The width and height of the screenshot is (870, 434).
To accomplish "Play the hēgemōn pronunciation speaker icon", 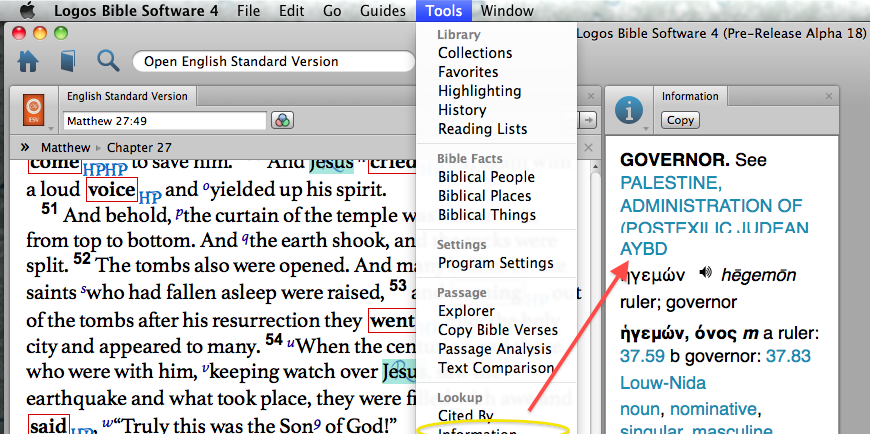I will coord(706,274).
